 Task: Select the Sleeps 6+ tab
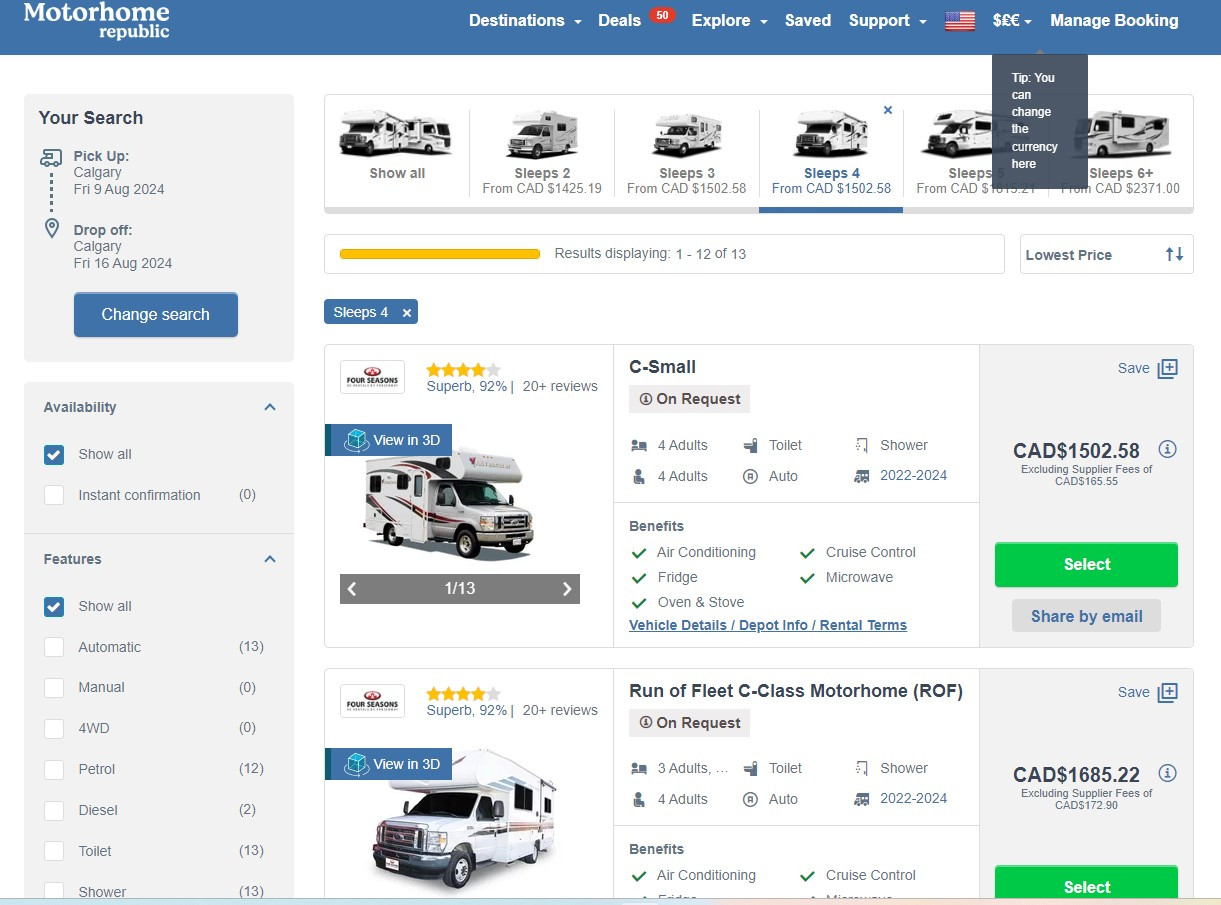(1123, 152)
